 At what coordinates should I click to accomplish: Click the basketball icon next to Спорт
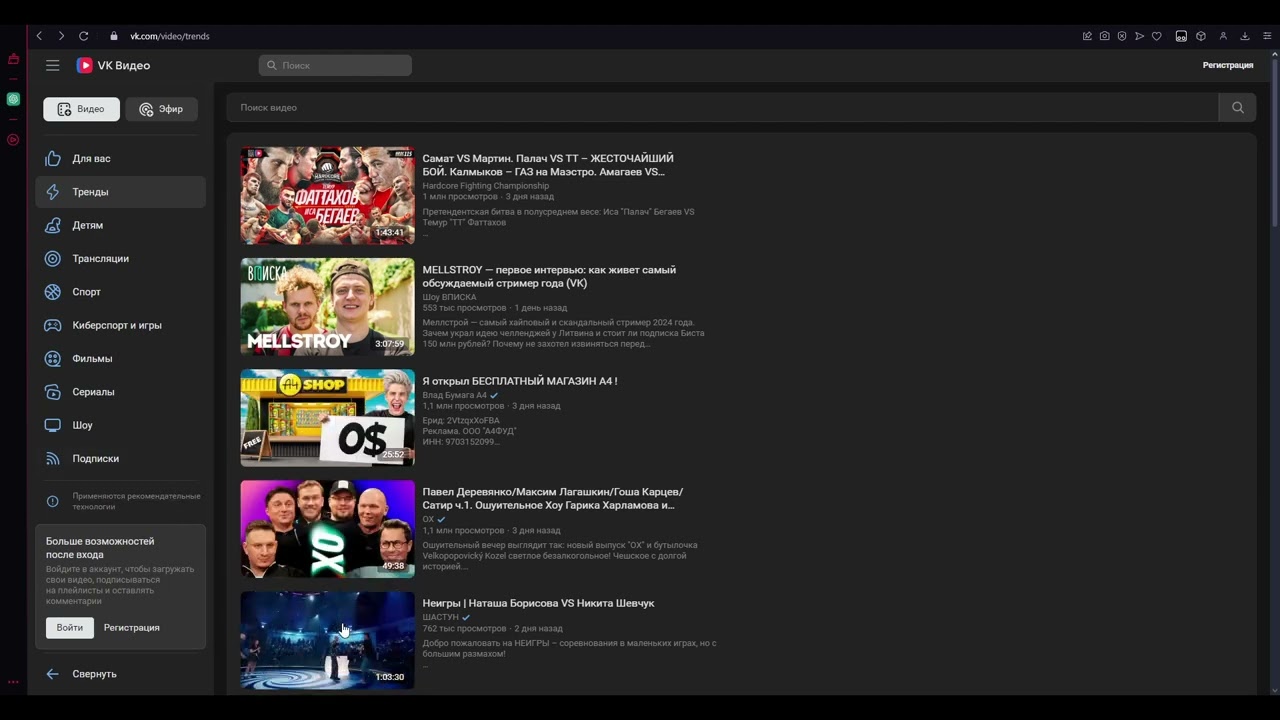[53, 292]
